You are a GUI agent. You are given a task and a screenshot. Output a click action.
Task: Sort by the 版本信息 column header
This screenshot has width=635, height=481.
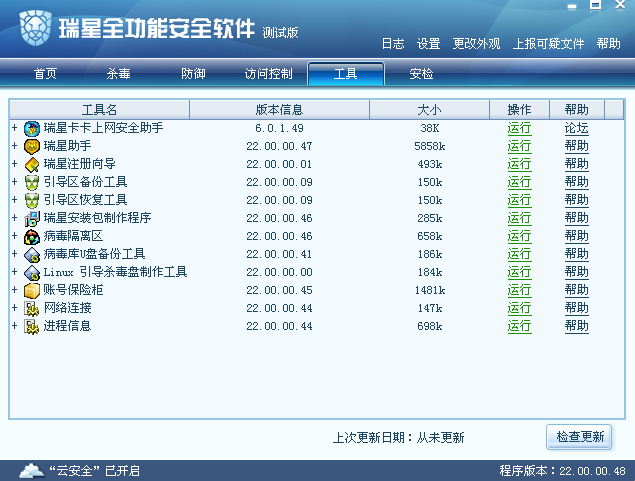279,110
